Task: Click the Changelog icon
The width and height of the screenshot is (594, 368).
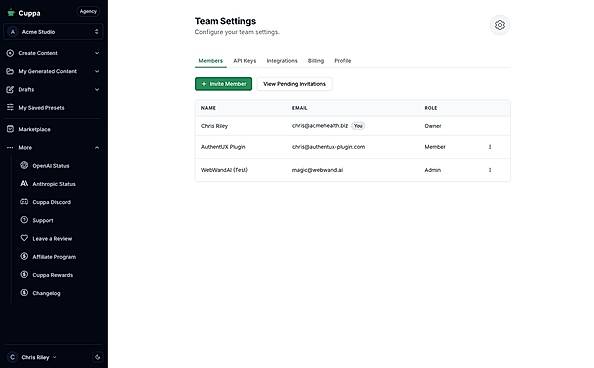Action: click(24, 293)
